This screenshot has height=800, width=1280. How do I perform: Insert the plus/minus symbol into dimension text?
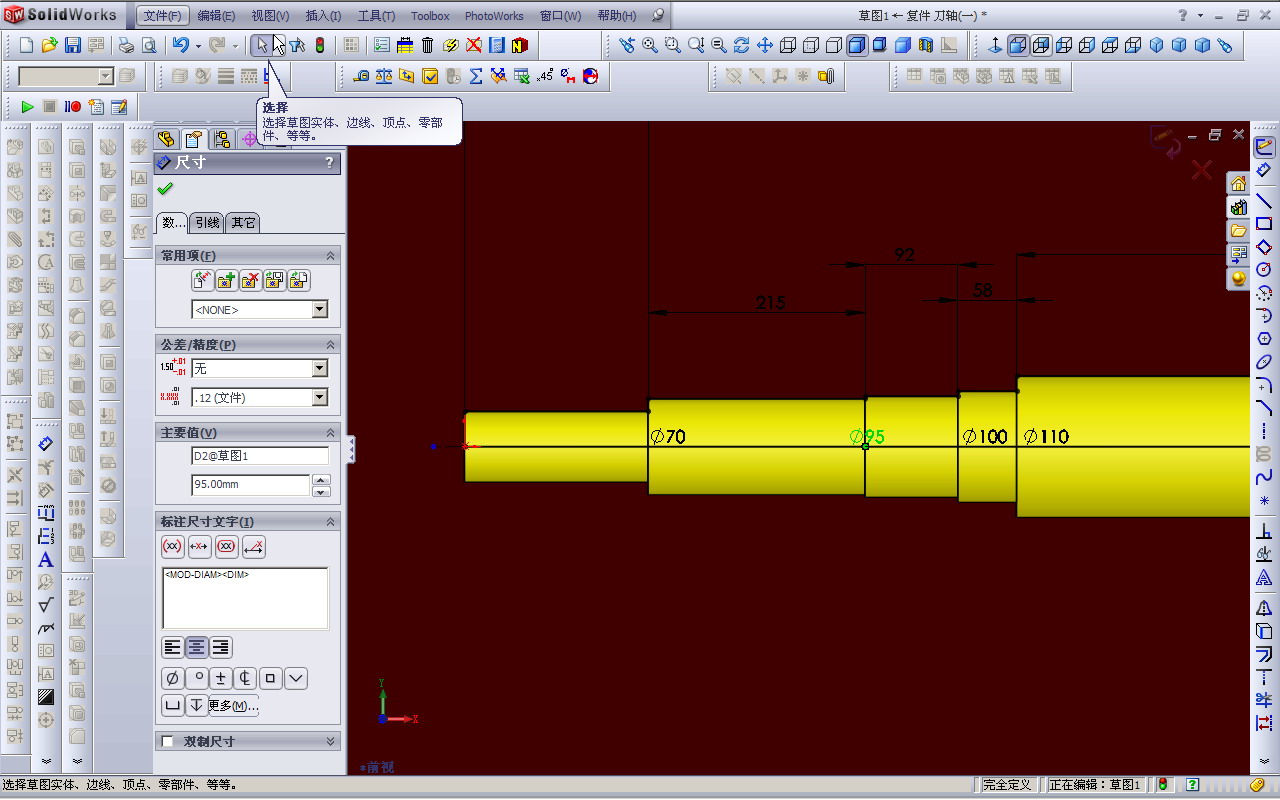tap(222, 678)
